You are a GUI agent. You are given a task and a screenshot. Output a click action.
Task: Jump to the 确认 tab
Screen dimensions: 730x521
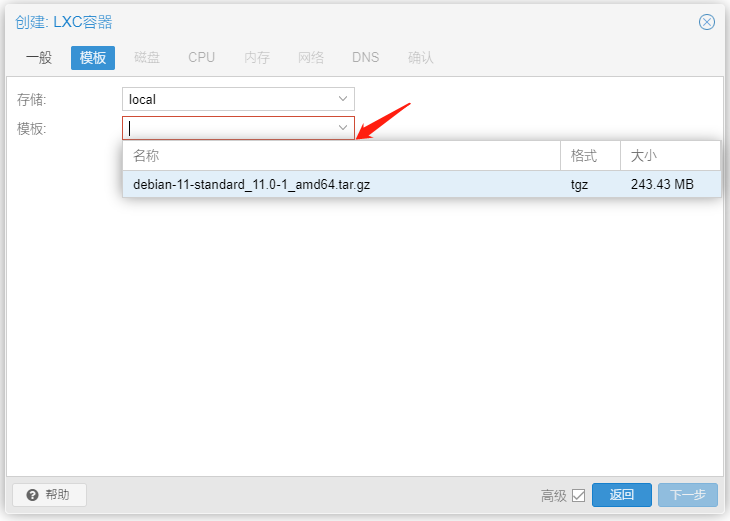[x=421, y=58]
